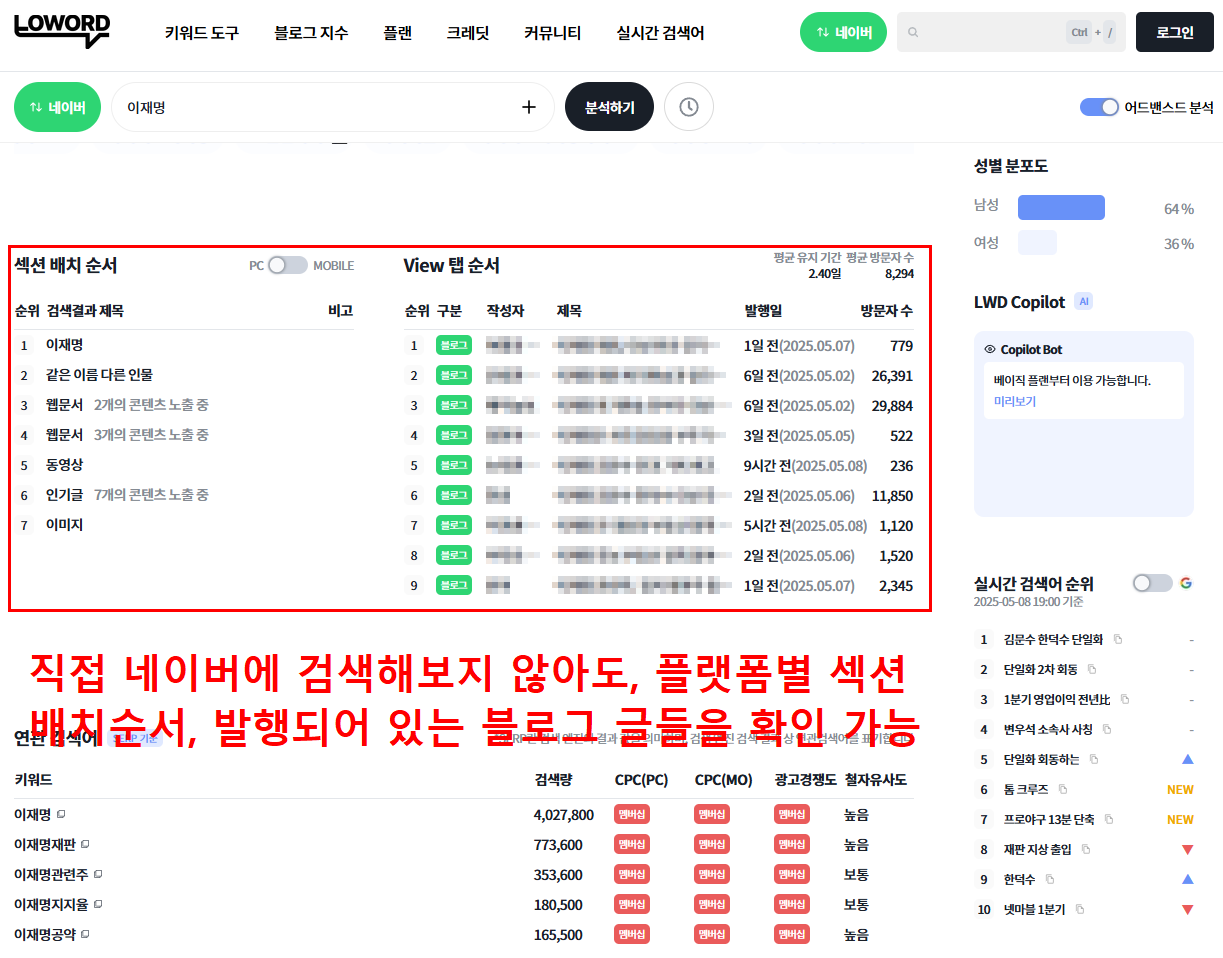Click the magnifier icon in top search box
Viewport: 1223px width, 958px height.
(913, 32)
